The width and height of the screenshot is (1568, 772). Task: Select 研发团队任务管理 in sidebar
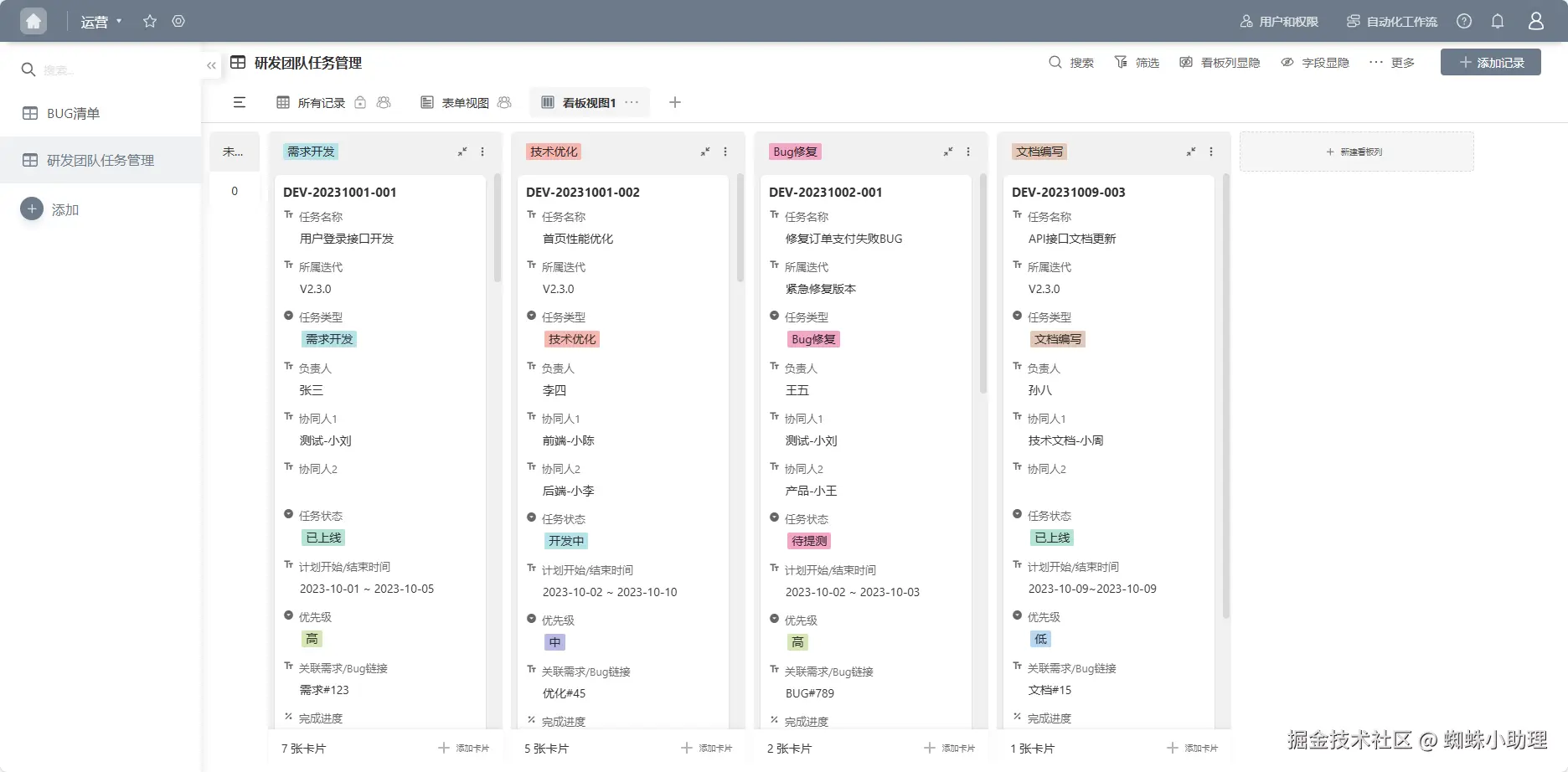[101, 160]
